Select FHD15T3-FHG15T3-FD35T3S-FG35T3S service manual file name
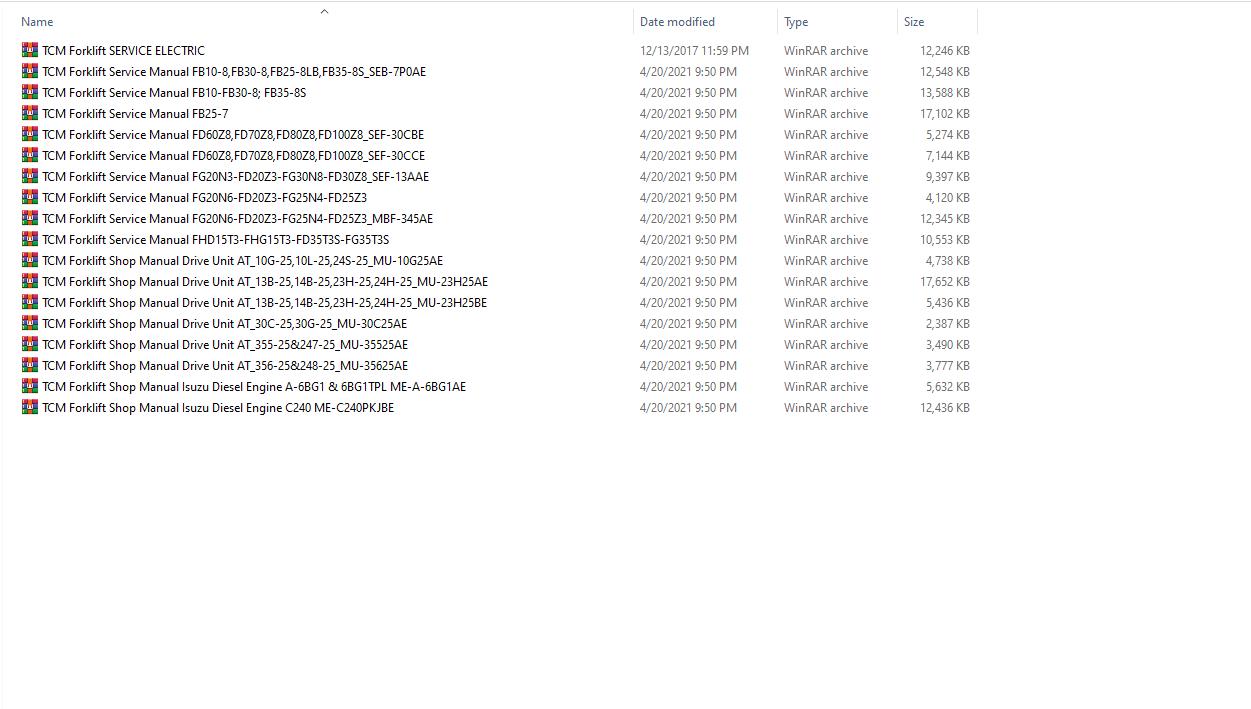1251x709 pixels. [215, 239]
